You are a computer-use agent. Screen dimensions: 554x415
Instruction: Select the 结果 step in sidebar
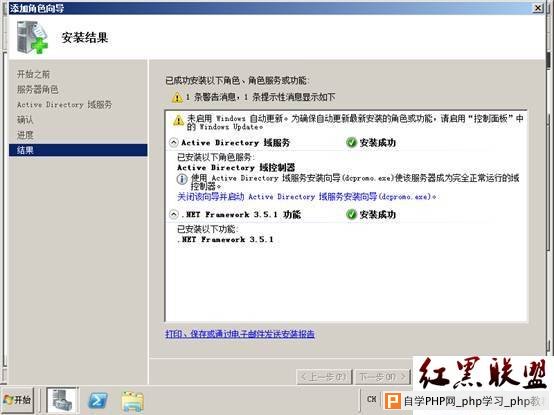click(78, 150)
